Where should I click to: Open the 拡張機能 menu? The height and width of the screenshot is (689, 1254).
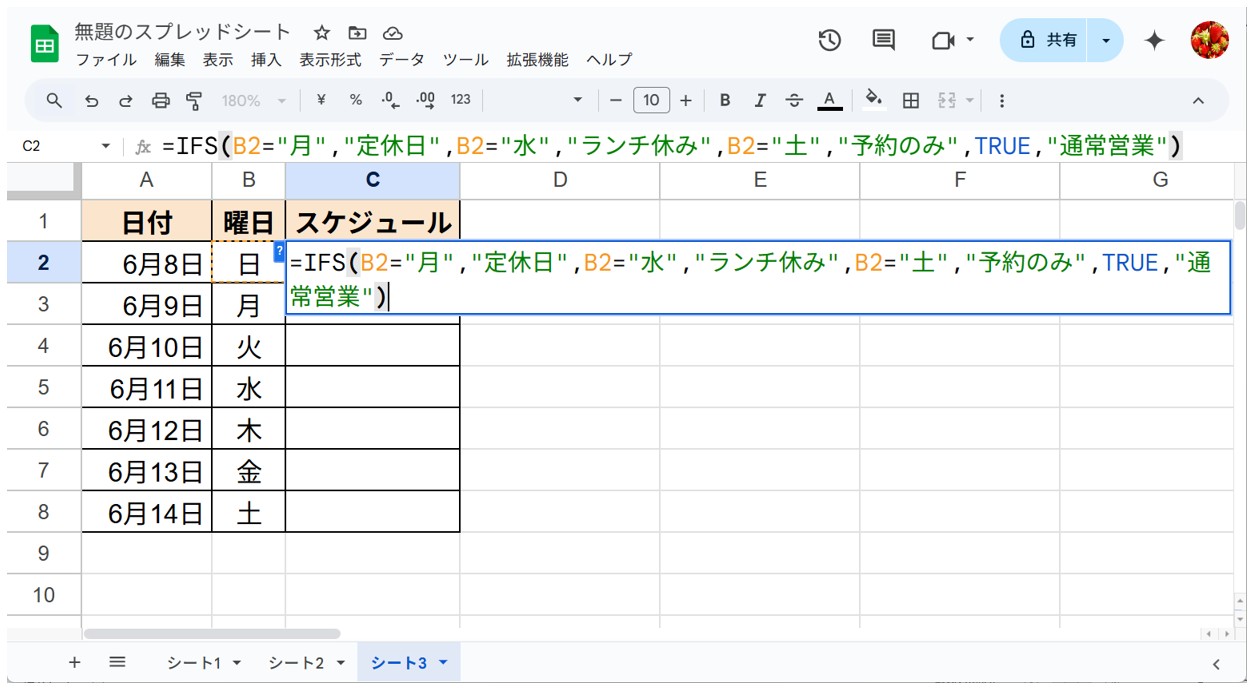(538, 60)
